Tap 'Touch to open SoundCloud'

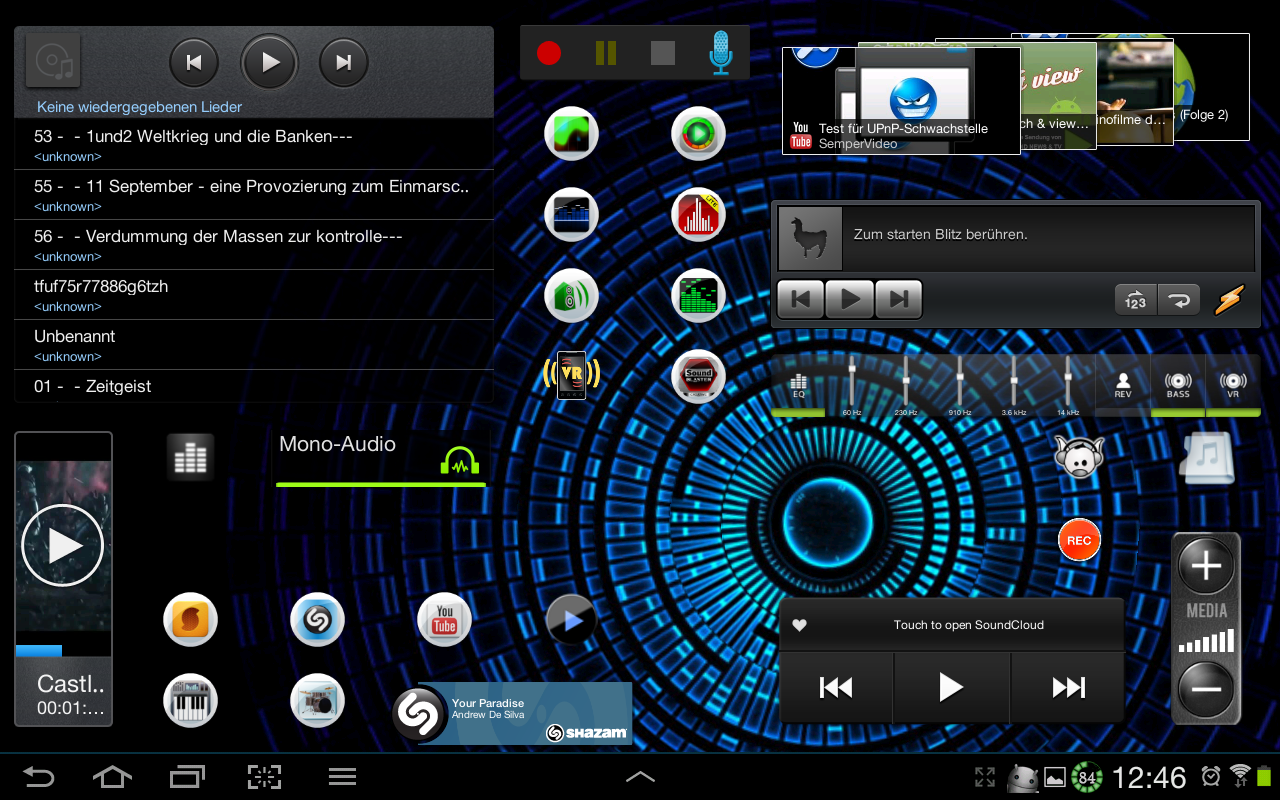point(968,625)
